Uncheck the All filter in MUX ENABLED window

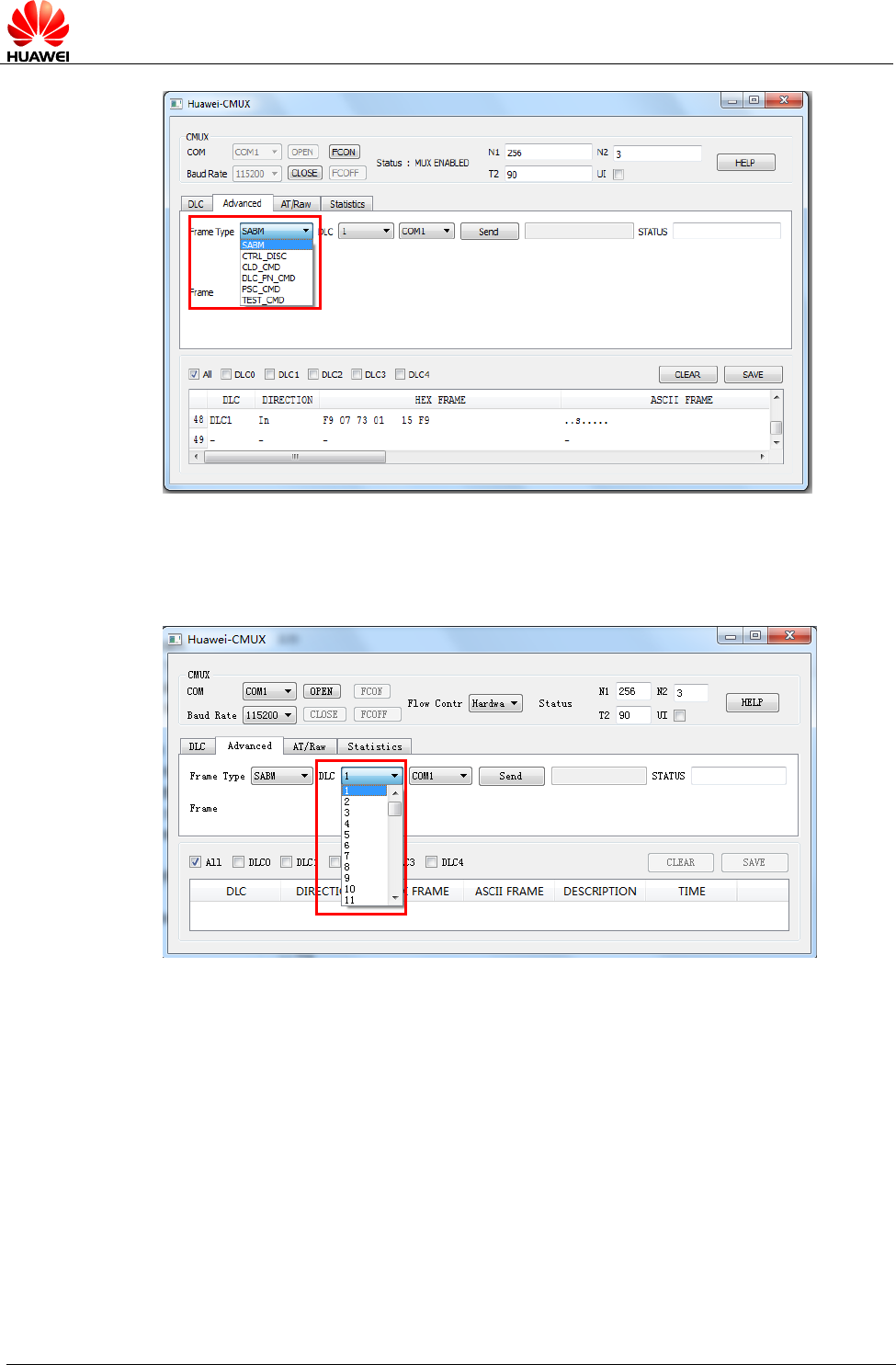[x=194, y=374]
